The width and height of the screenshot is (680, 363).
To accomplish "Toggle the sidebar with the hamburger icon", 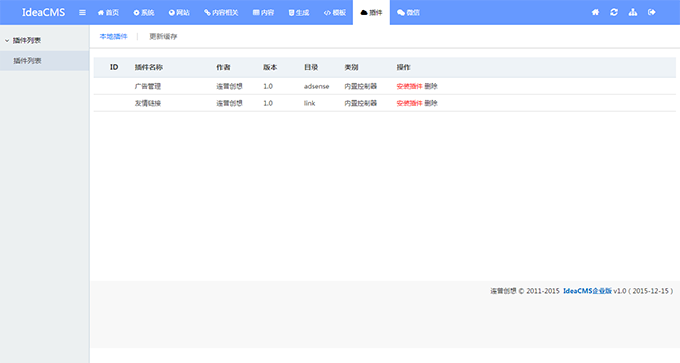I will coord(82,13).
